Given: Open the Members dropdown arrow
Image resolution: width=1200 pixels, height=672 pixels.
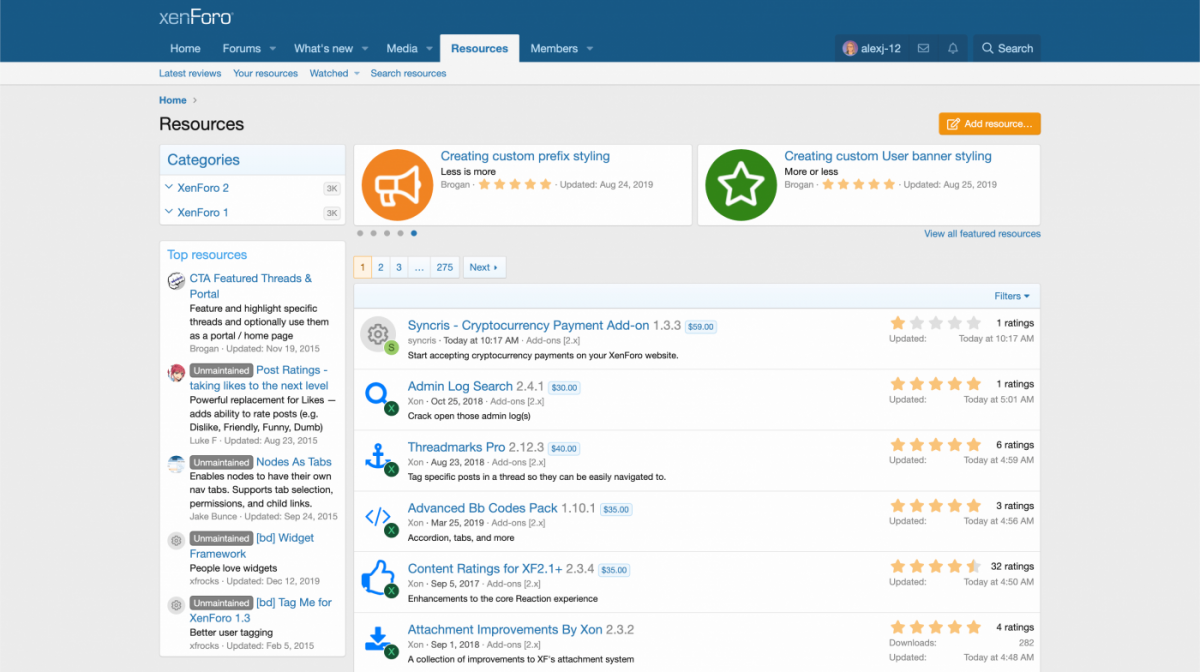Looking at the screenshot, I should click(590, 48).
